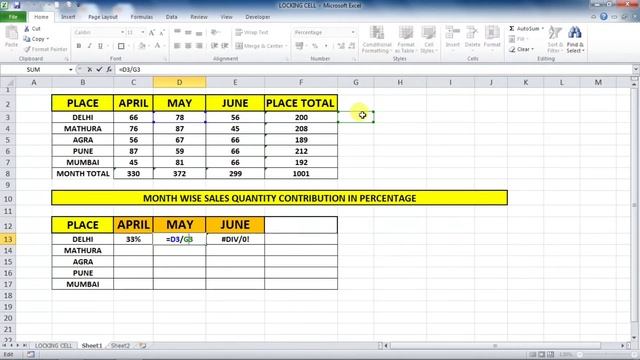Open the Font size dropdown
The image size is (640, 360).
click(x=142, y=32)
